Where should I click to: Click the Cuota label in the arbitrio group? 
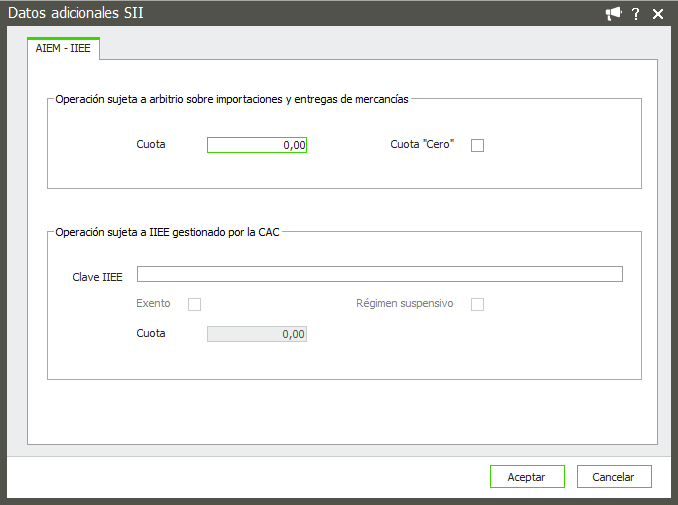click(151, 144)
